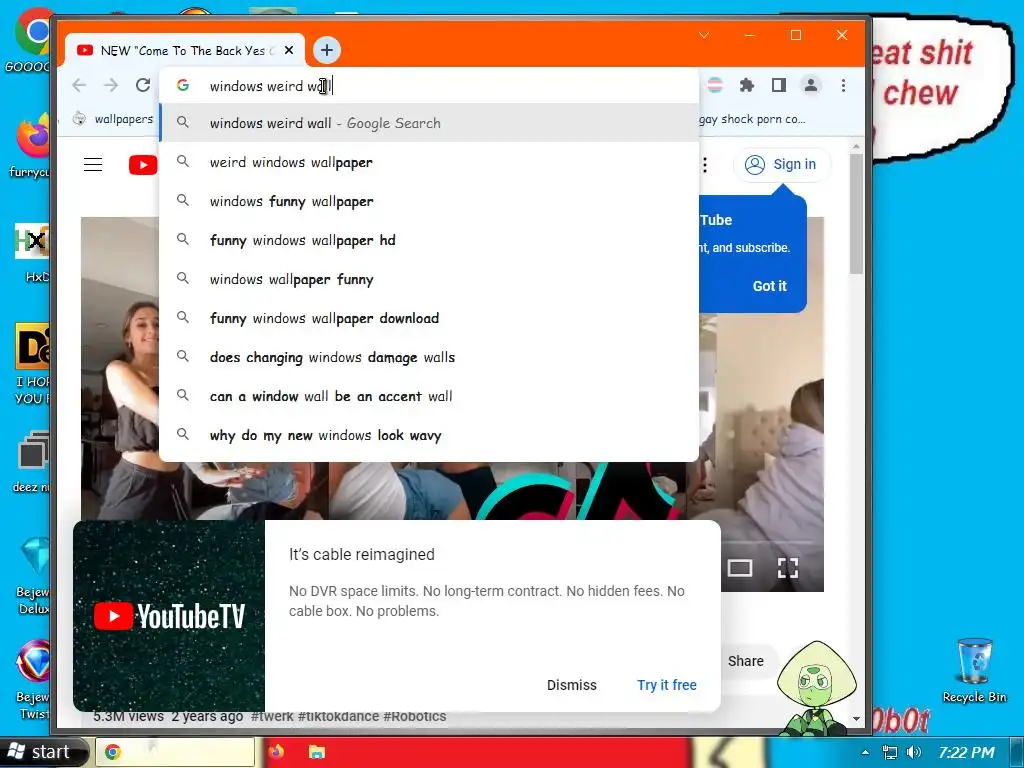Click the Chrome taskbar window button

tap(175, 752)
